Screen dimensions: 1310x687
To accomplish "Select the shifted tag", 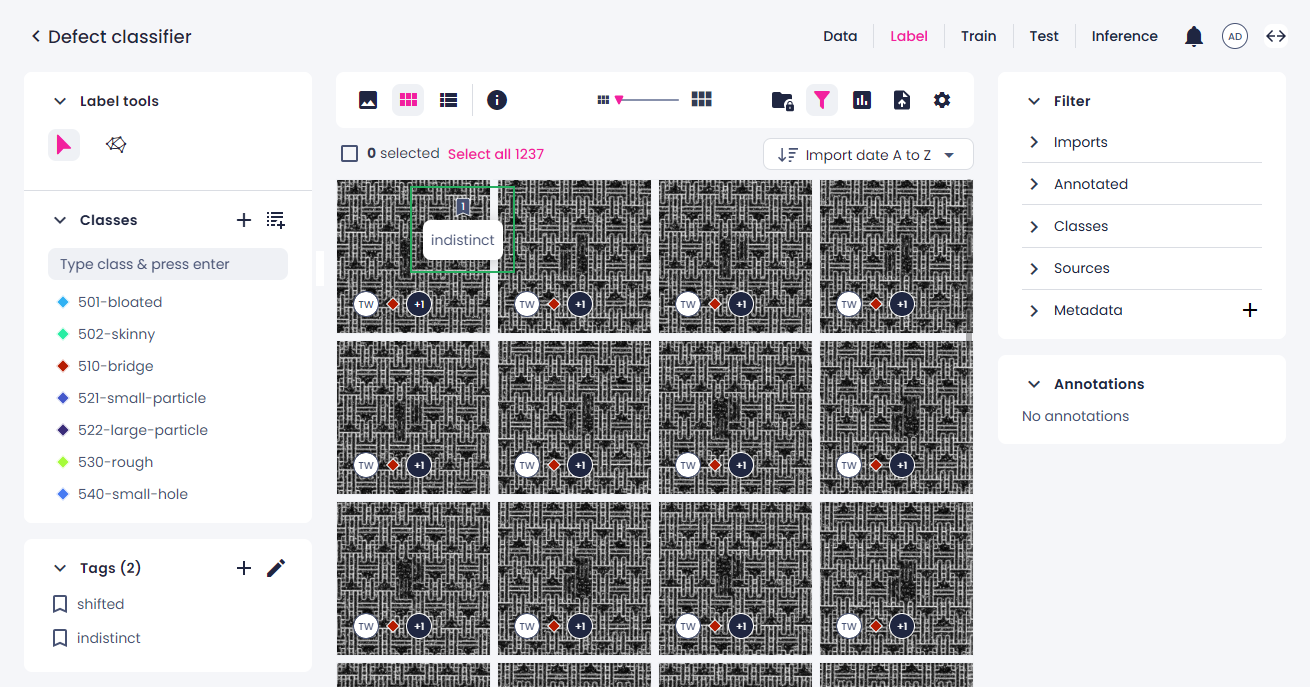I will tap(101, 604).
